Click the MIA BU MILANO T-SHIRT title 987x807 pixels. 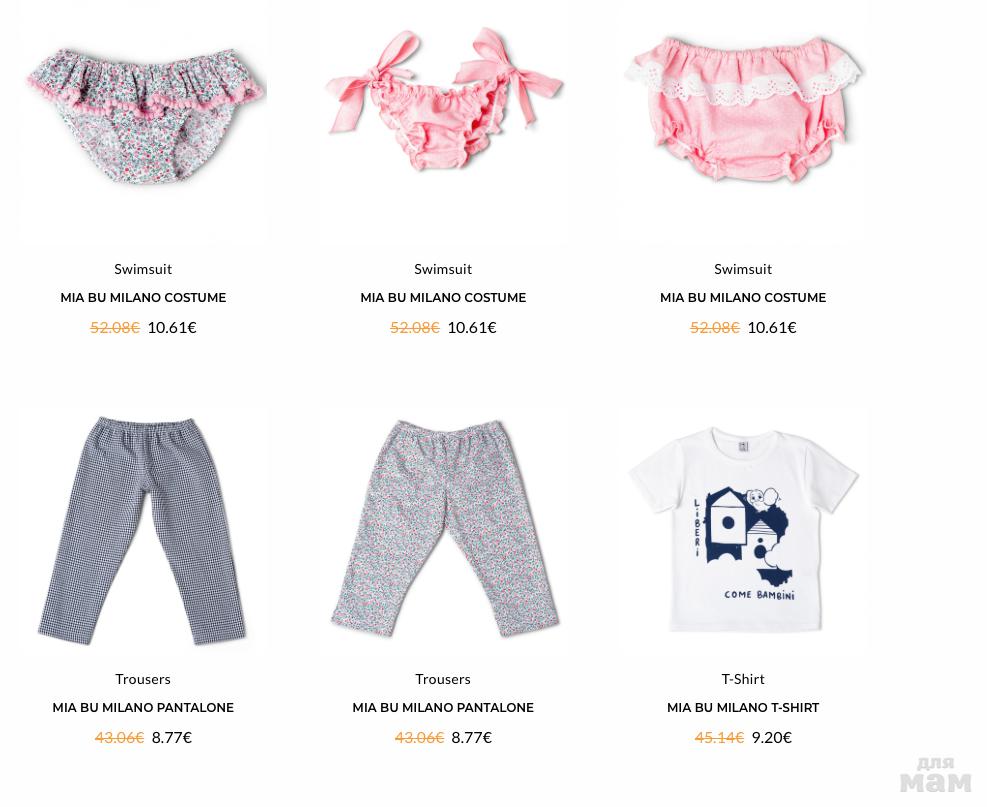[743, 708]
